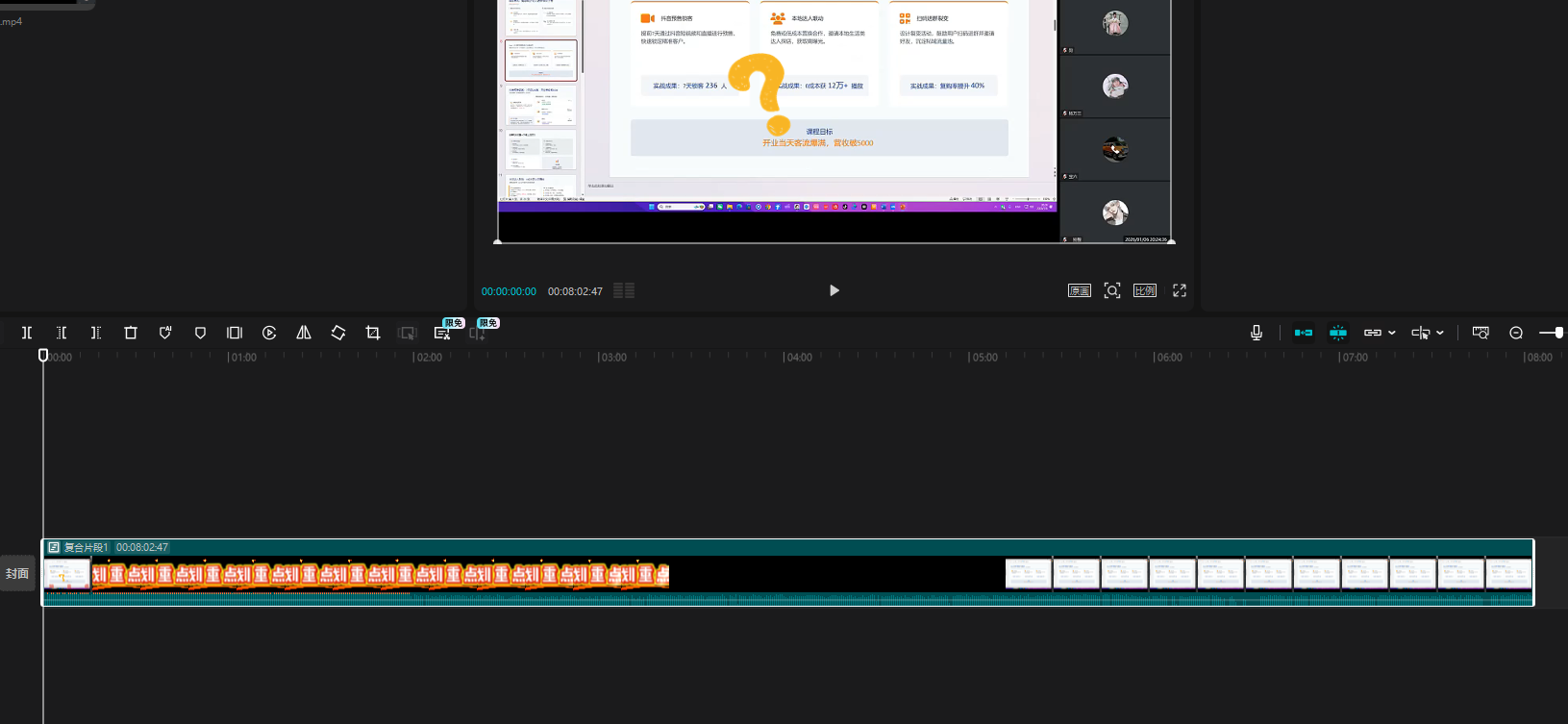This screenshot has width=1568, height=724.
Task: Enter fullscreen preview mode
Action: pos(1180,290)
